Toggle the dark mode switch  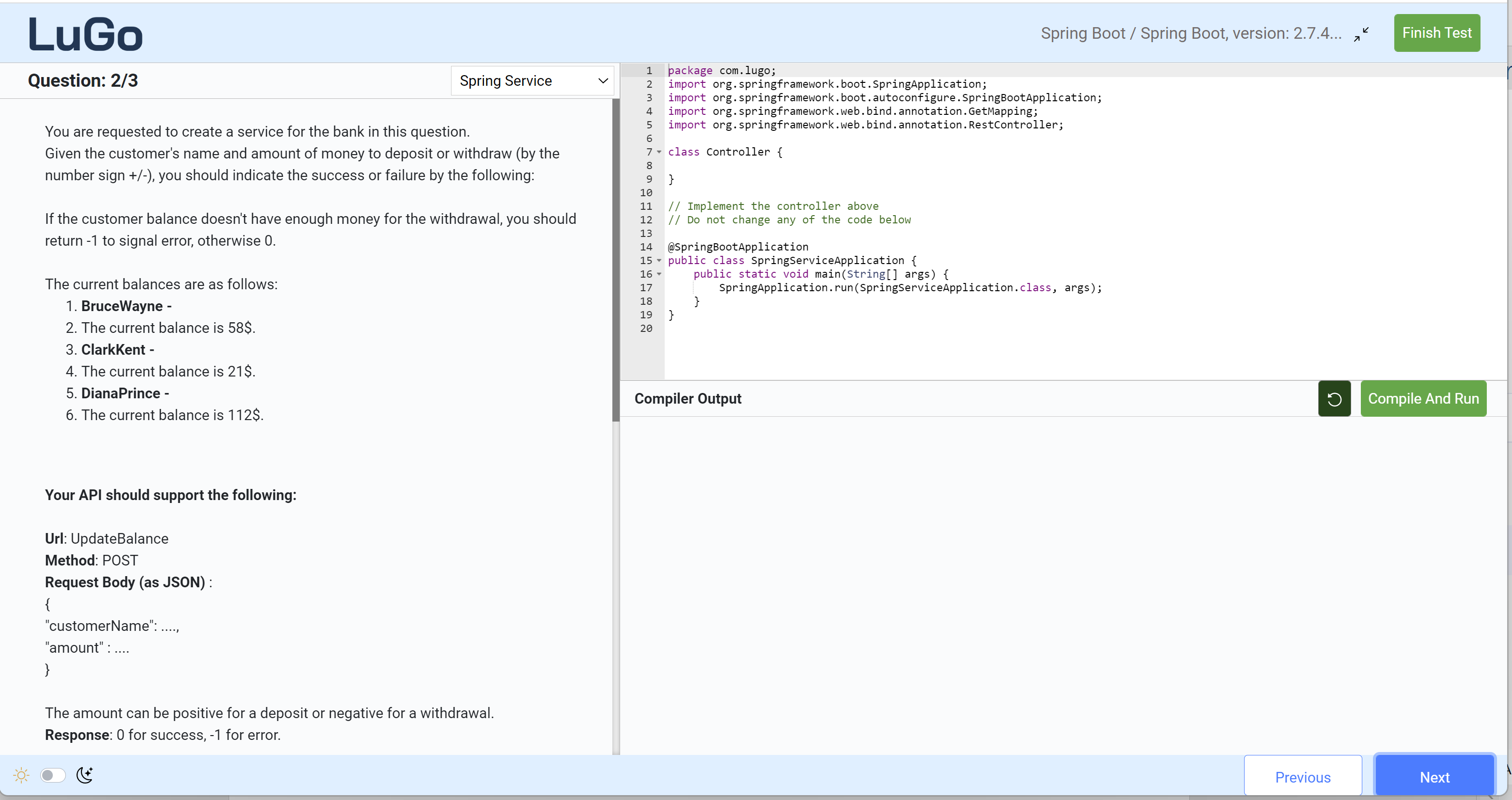tap(52, 775)
